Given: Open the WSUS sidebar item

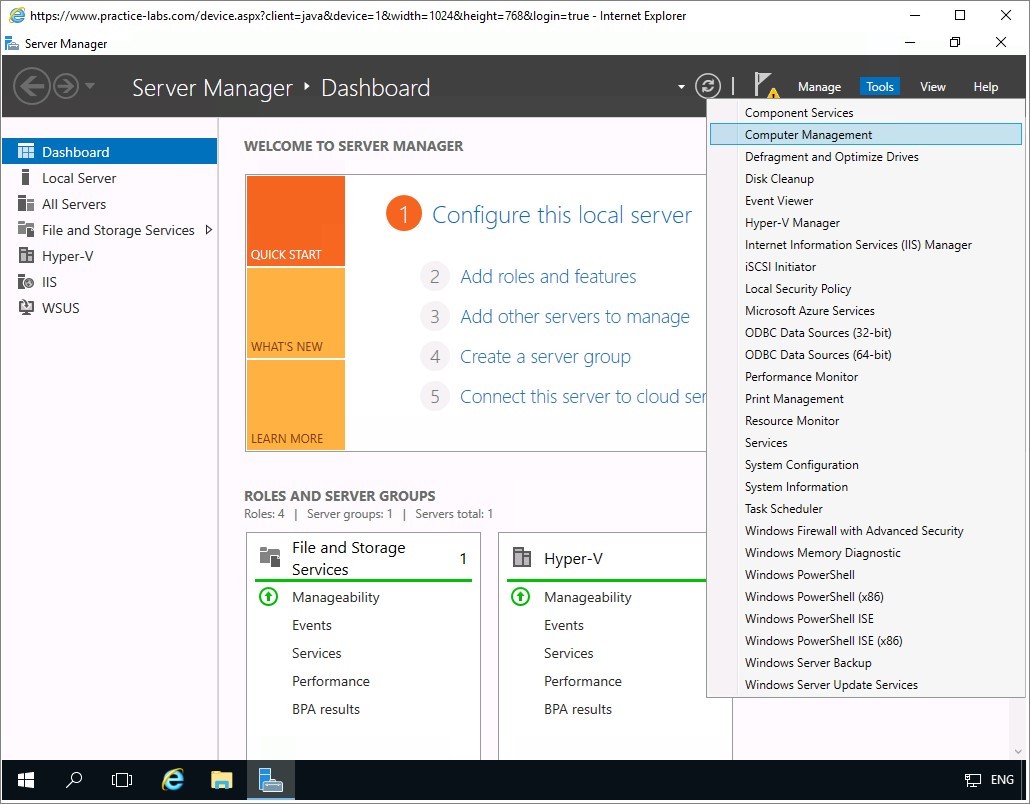Looking at the screenshot, I should click(60, 308).
